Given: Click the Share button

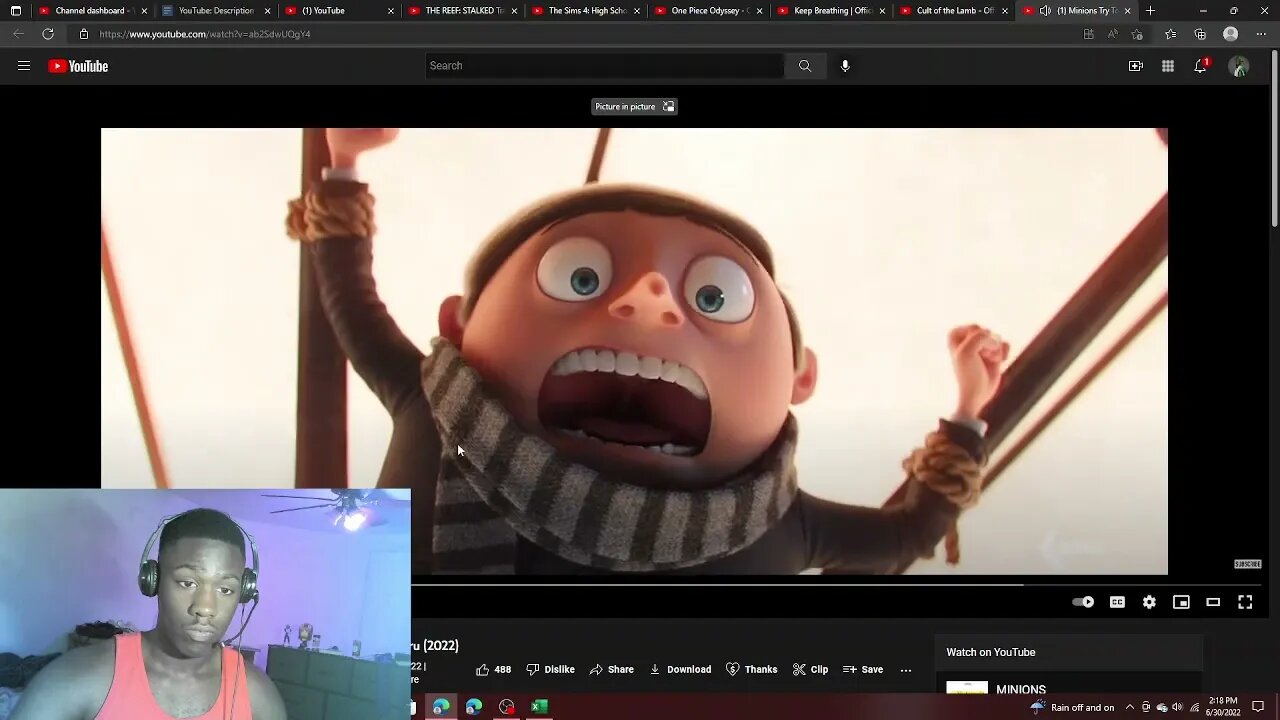Looking at the screenshot, I should pyautogui.click(x=611, y=670).
